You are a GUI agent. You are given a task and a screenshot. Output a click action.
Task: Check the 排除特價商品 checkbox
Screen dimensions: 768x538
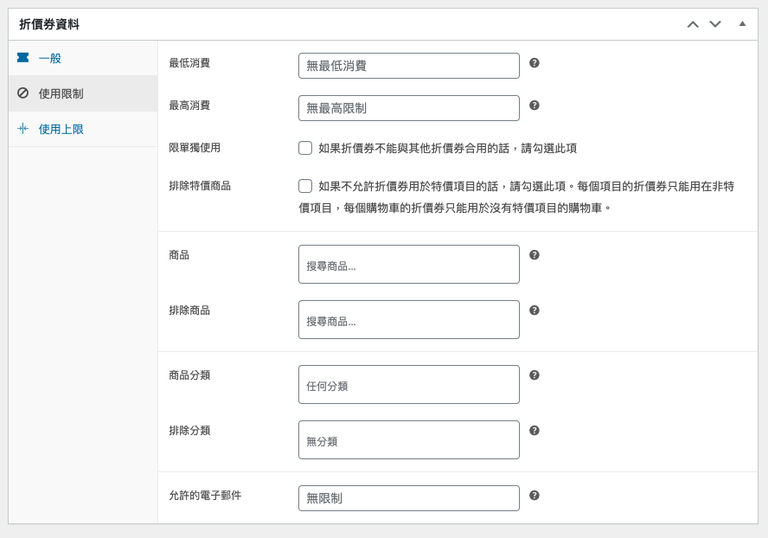305,186
